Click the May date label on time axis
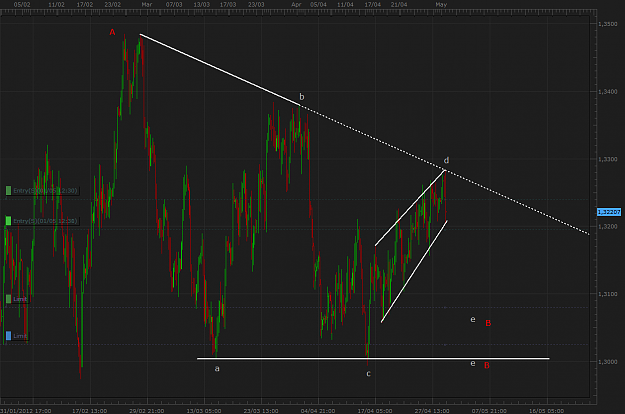The height and width of the screenshot is (414, 625). (441, 5)
